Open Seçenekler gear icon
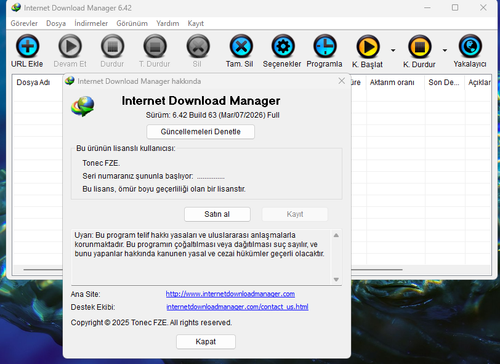The image size is (500, 364). (283, 46)
